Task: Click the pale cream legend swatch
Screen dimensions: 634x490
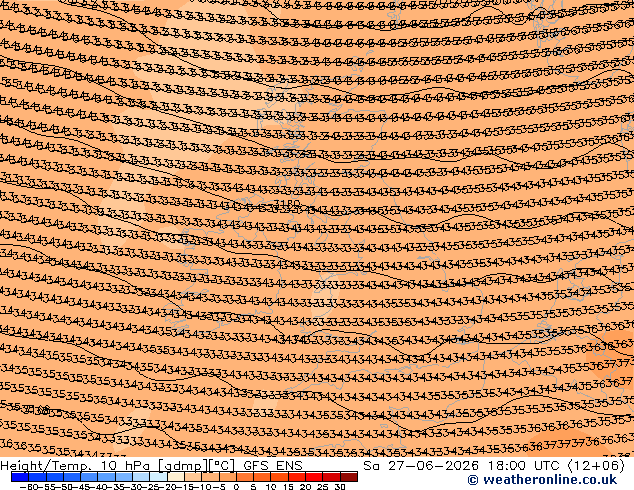Action: (176, 477)
